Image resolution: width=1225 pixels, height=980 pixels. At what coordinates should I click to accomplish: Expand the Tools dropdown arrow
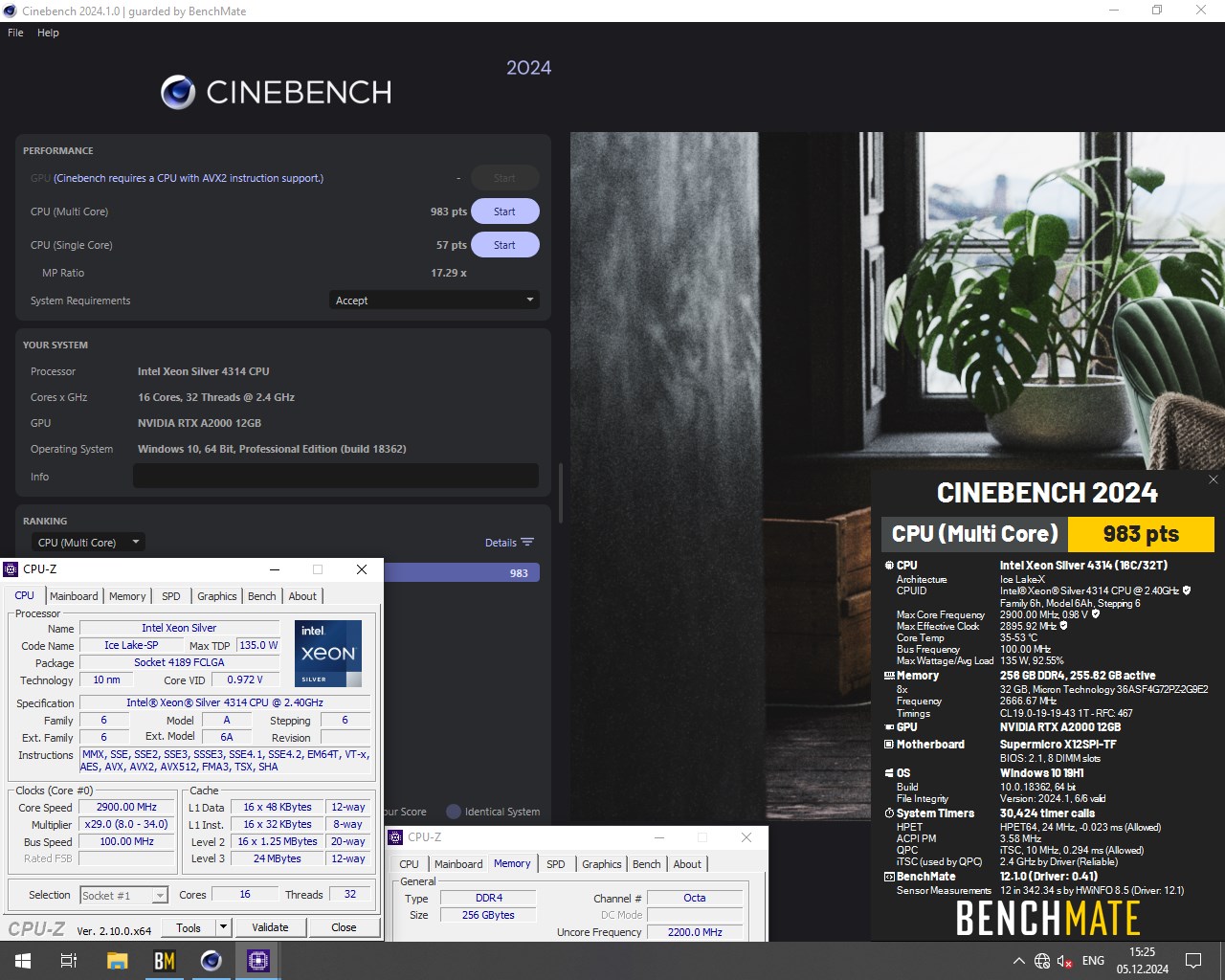point(223,927)
